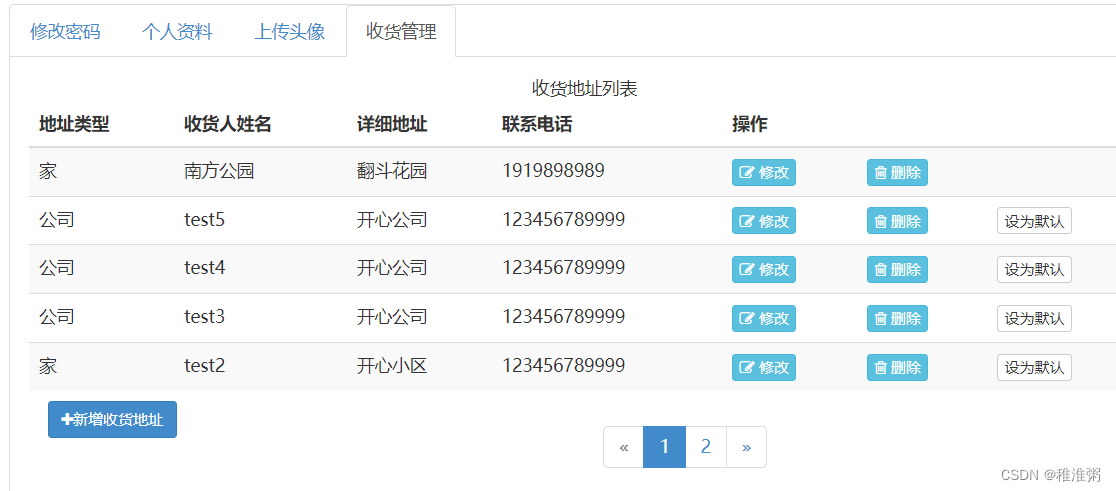
Task: Delete the test2 address
Action: coord(897,367)
